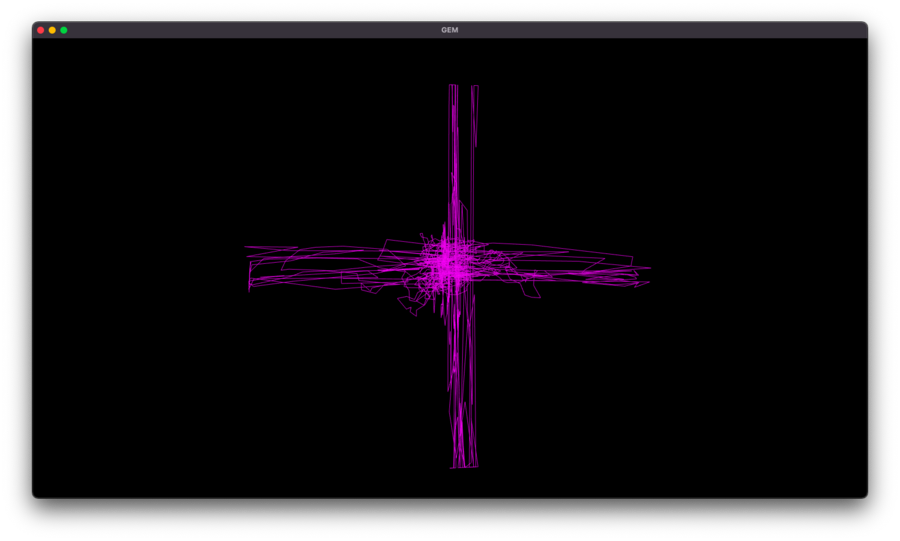Close the GEM window with red button
Screen dimensions: 900x541
pos(41,30)
